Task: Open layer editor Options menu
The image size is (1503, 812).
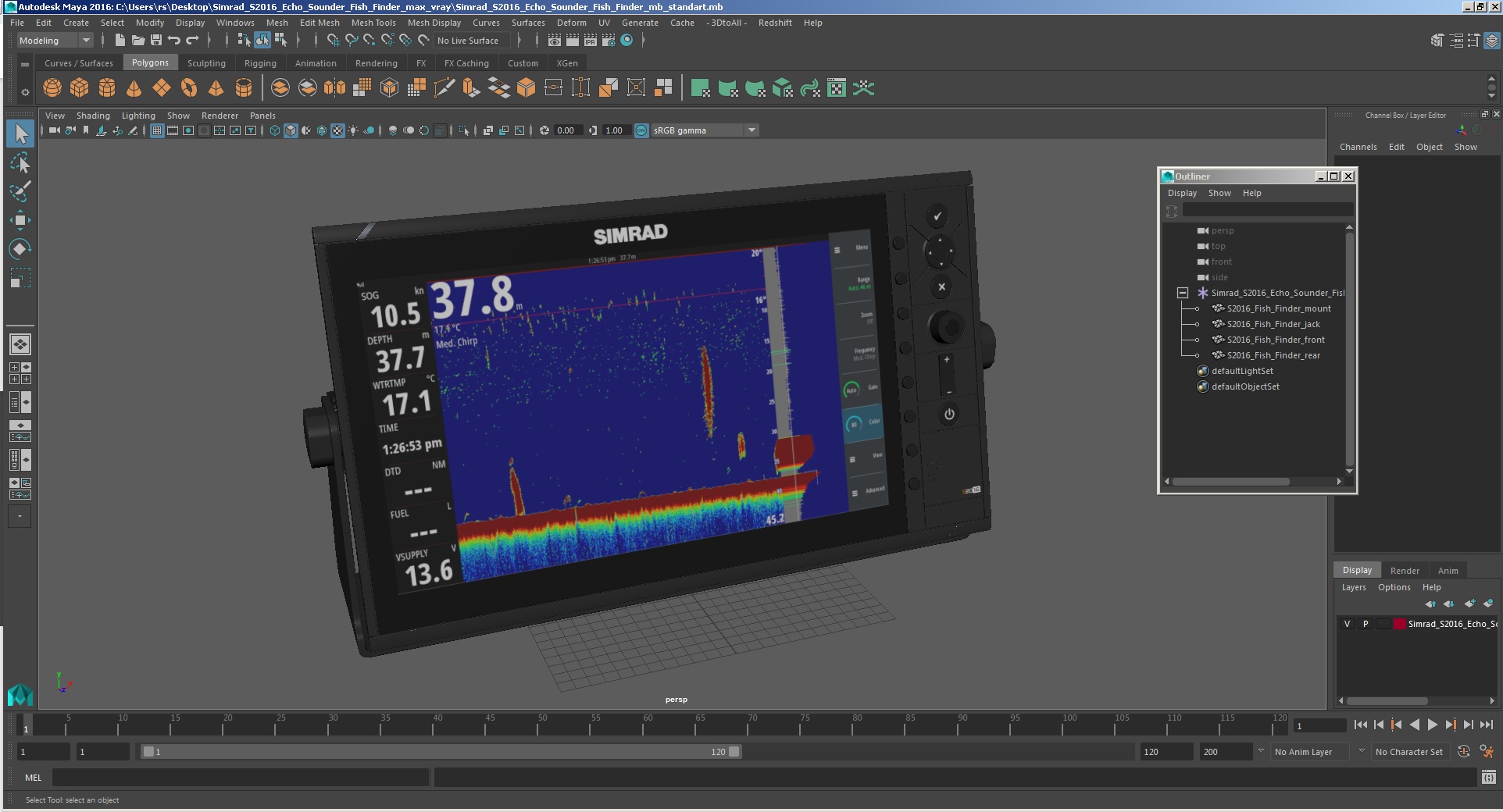Action: [1394, 587]
